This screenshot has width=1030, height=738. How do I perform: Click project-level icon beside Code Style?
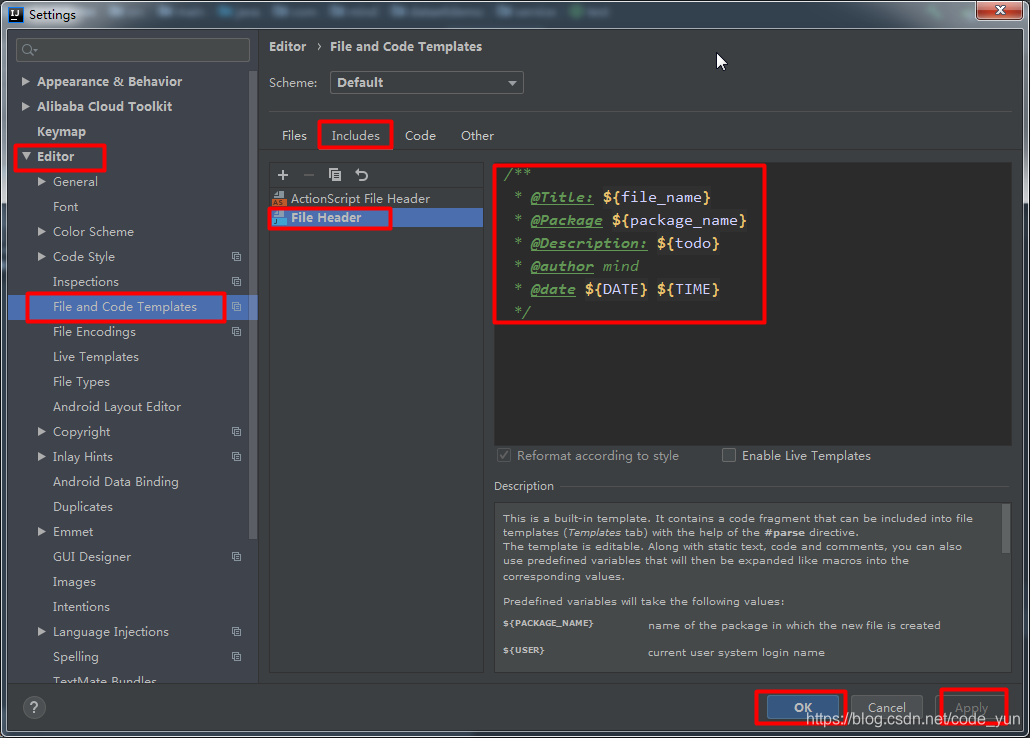236,257
